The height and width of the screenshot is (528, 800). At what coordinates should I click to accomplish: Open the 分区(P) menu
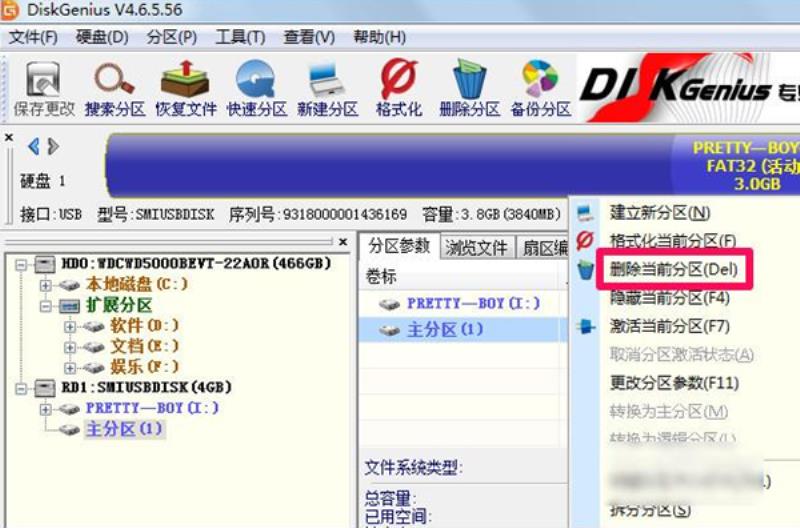[x=171, y=37]
